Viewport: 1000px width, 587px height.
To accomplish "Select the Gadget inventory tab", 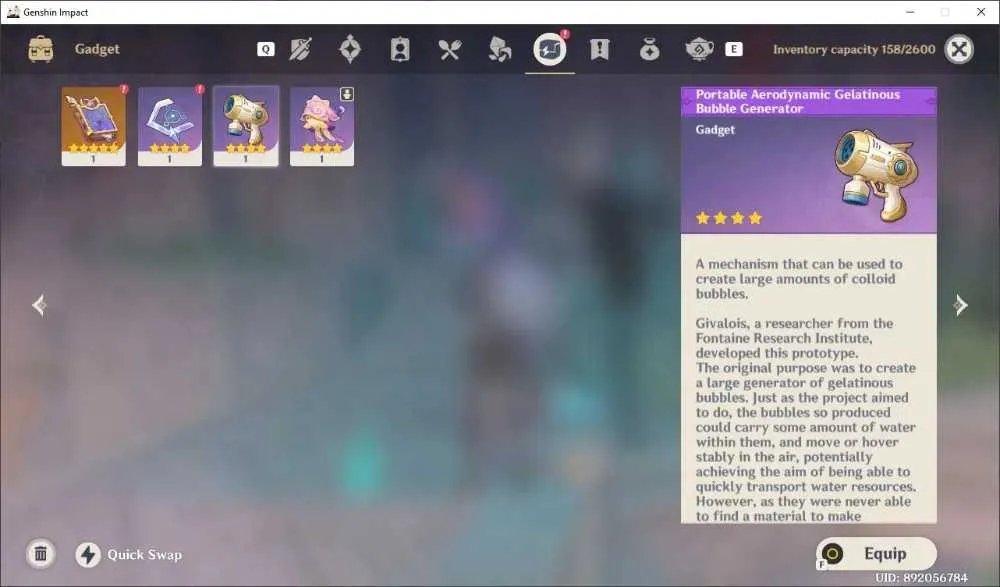I will click(550, 49).
